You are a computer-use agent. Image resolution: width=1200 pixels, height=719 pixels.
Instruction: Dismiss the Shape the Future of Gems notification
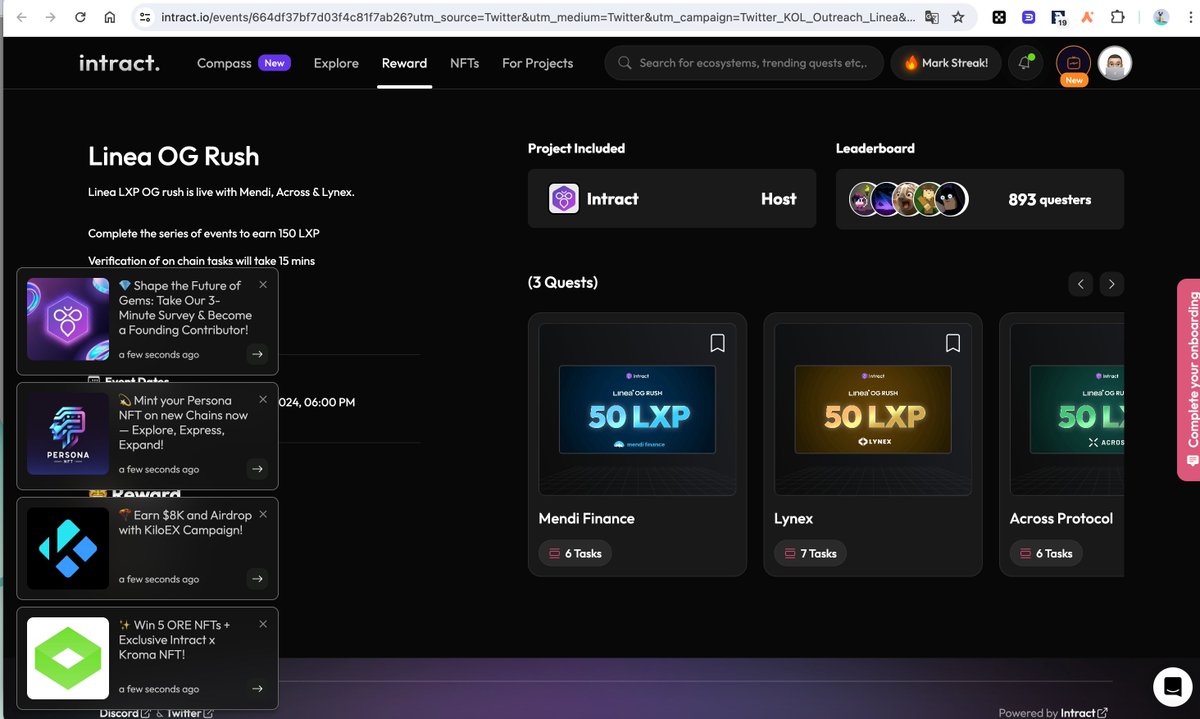point(263,285)
